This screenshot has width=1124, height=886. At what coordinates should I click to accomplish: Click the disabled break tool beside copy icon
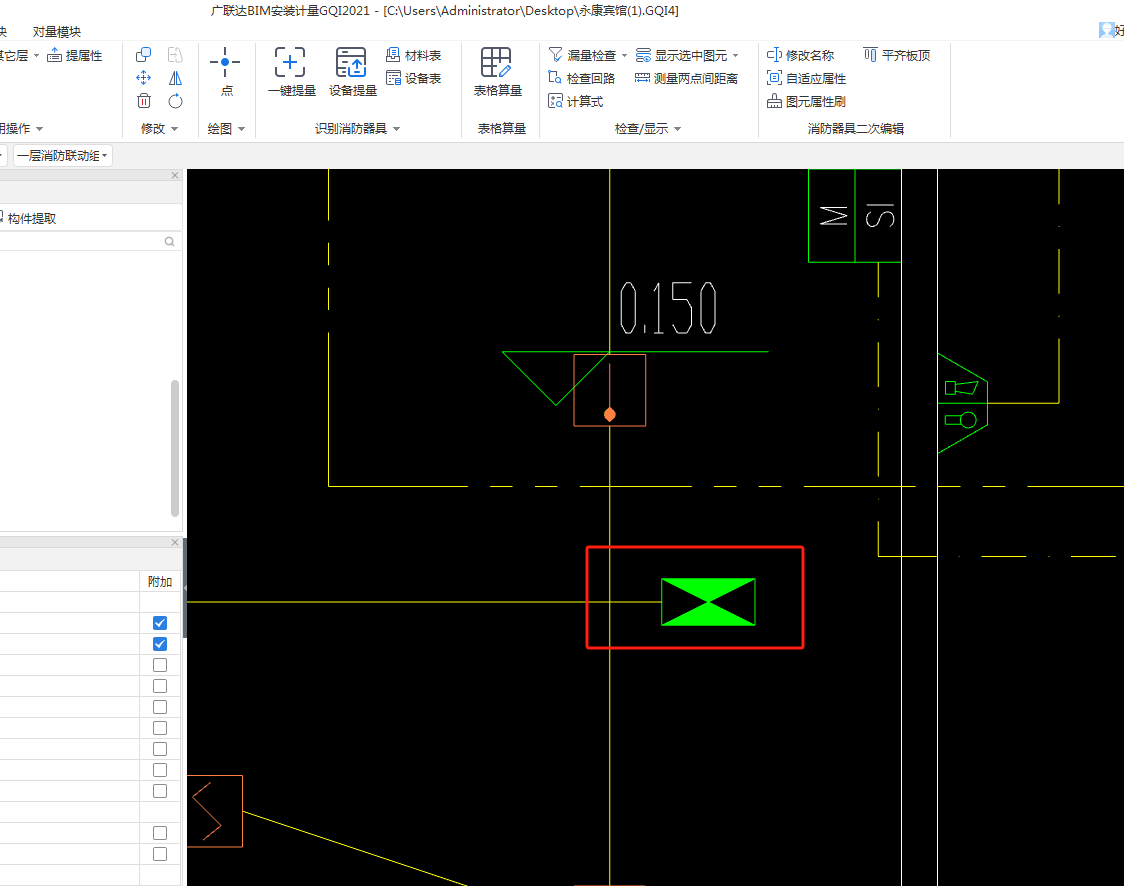[x=175, y=55]
